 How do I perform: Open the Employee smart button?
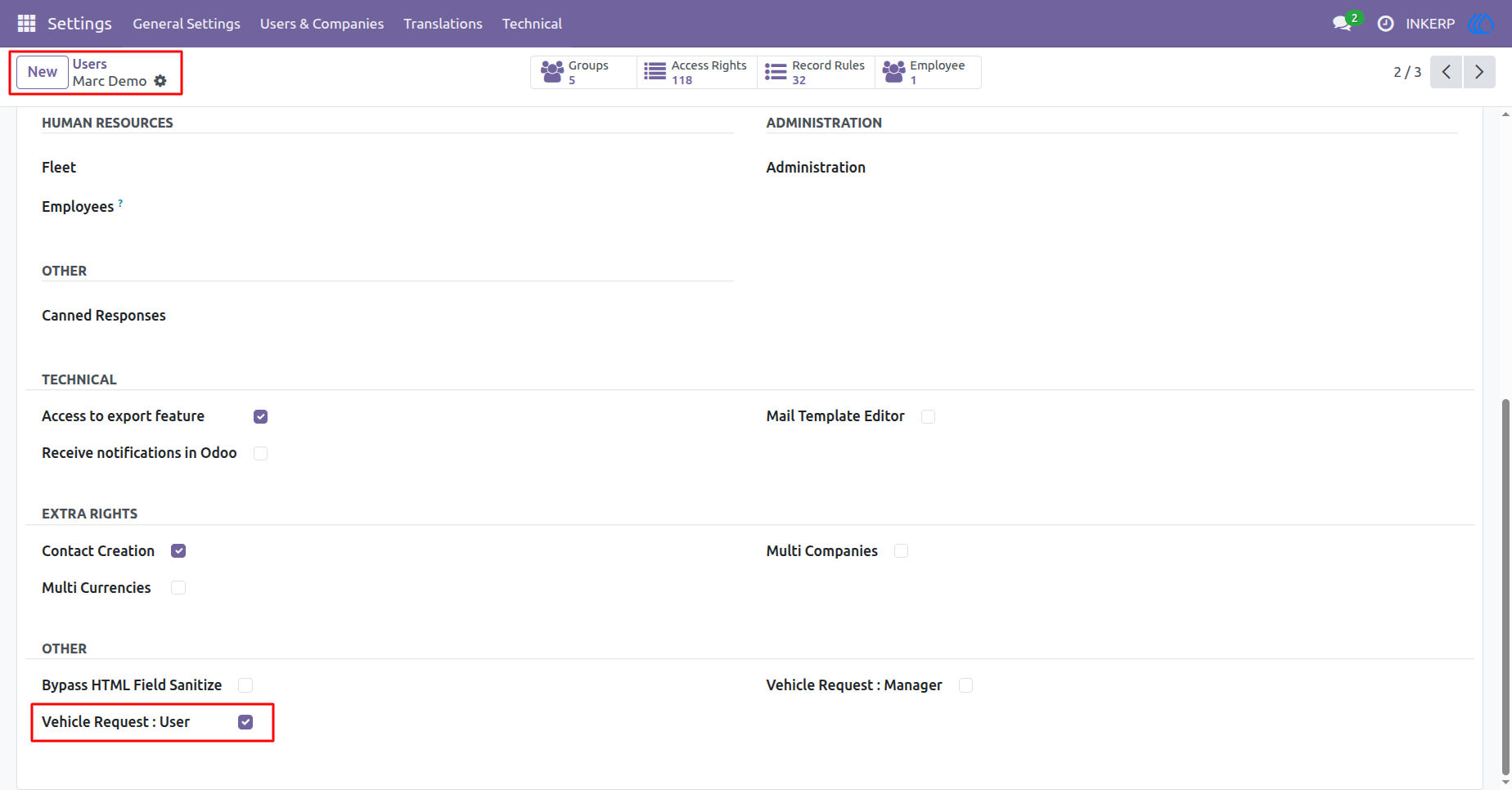(928, 72)
